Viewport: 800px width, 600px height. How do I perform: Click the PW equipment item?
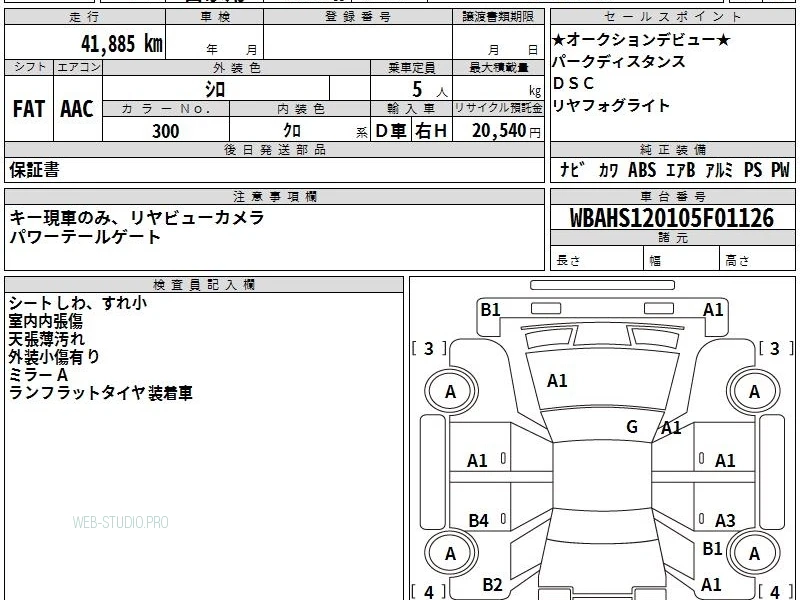[x=780, y=169]
